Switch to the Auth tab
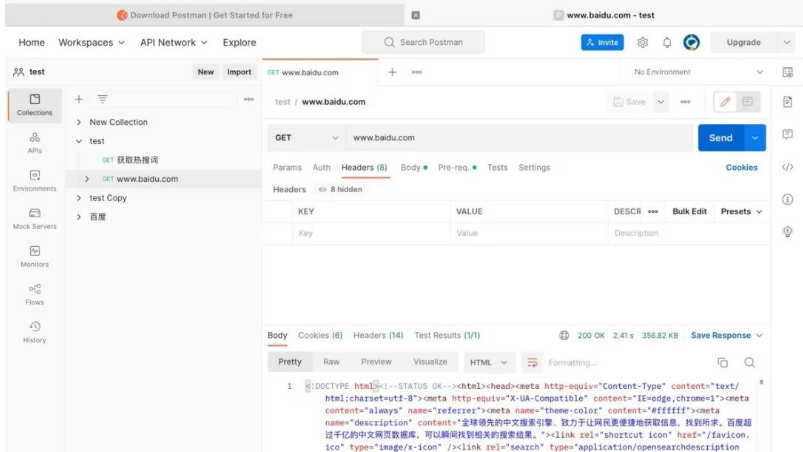This screenshot has height=452, width=803. click(x=321, y=167)
